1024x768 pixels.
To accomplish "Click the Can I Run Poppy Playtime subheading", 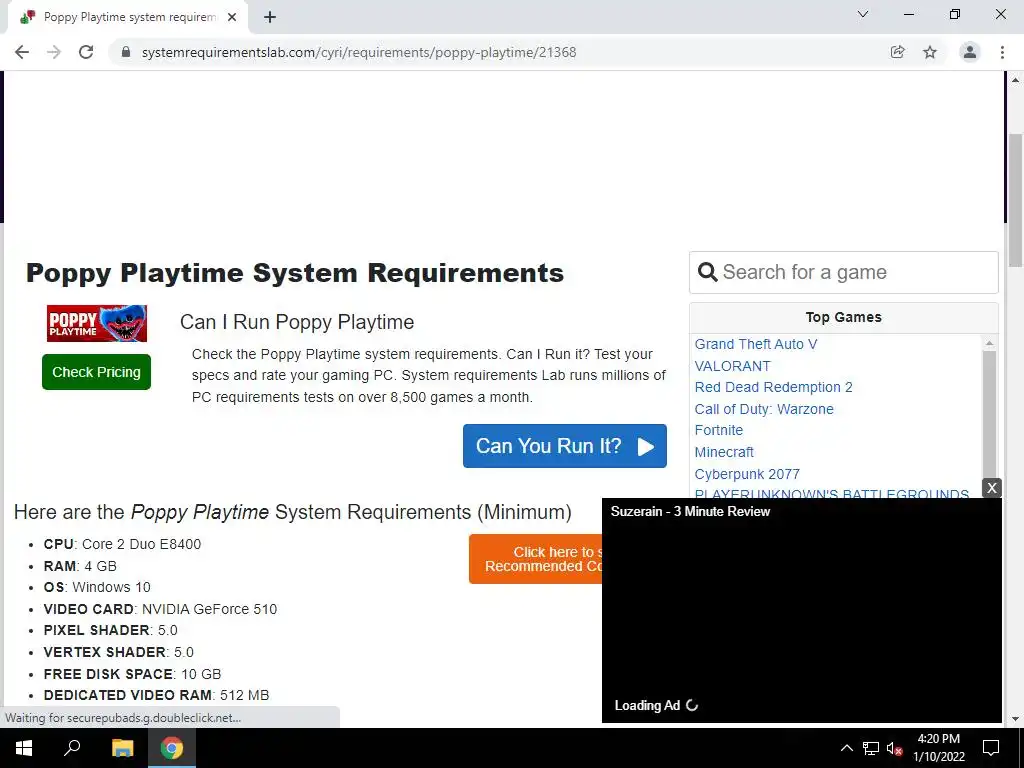I will (x=297, y=322).
